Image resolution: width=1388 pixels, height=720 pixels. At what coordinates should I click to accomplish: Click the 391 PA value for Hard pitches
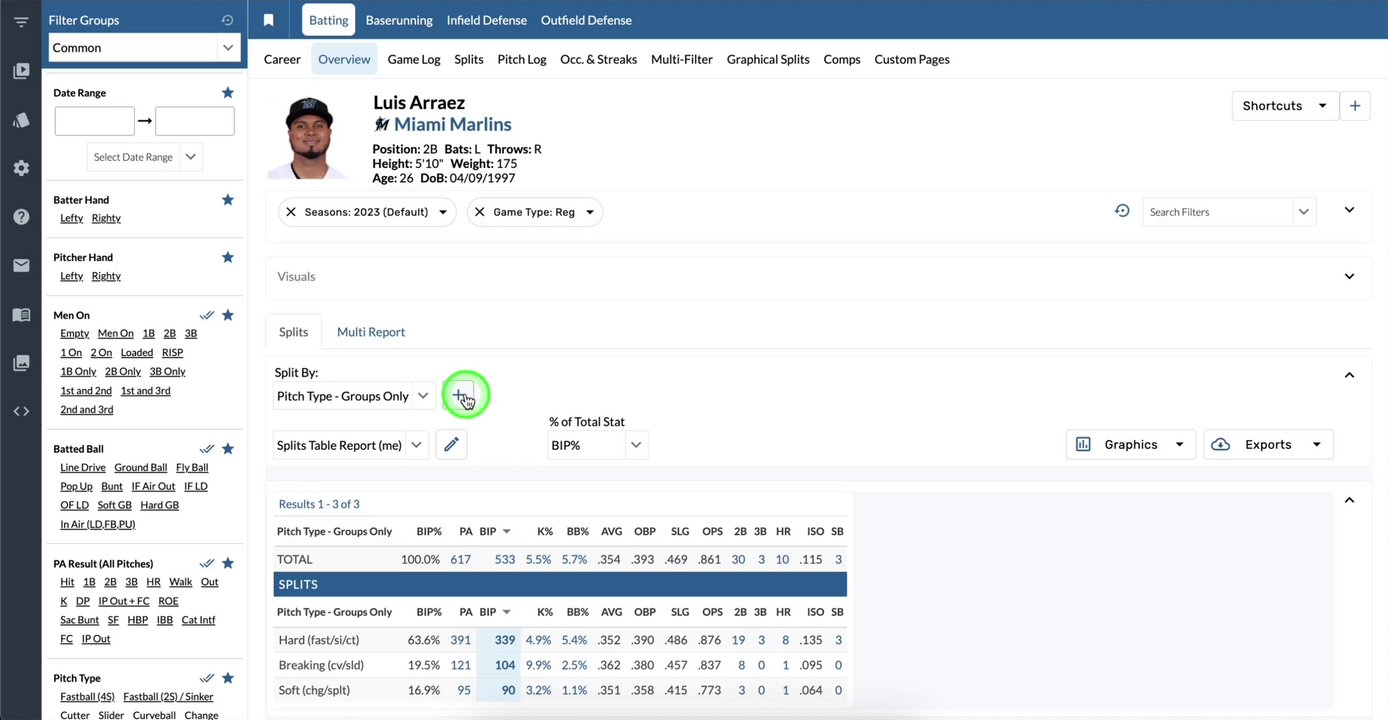(460, 640)
